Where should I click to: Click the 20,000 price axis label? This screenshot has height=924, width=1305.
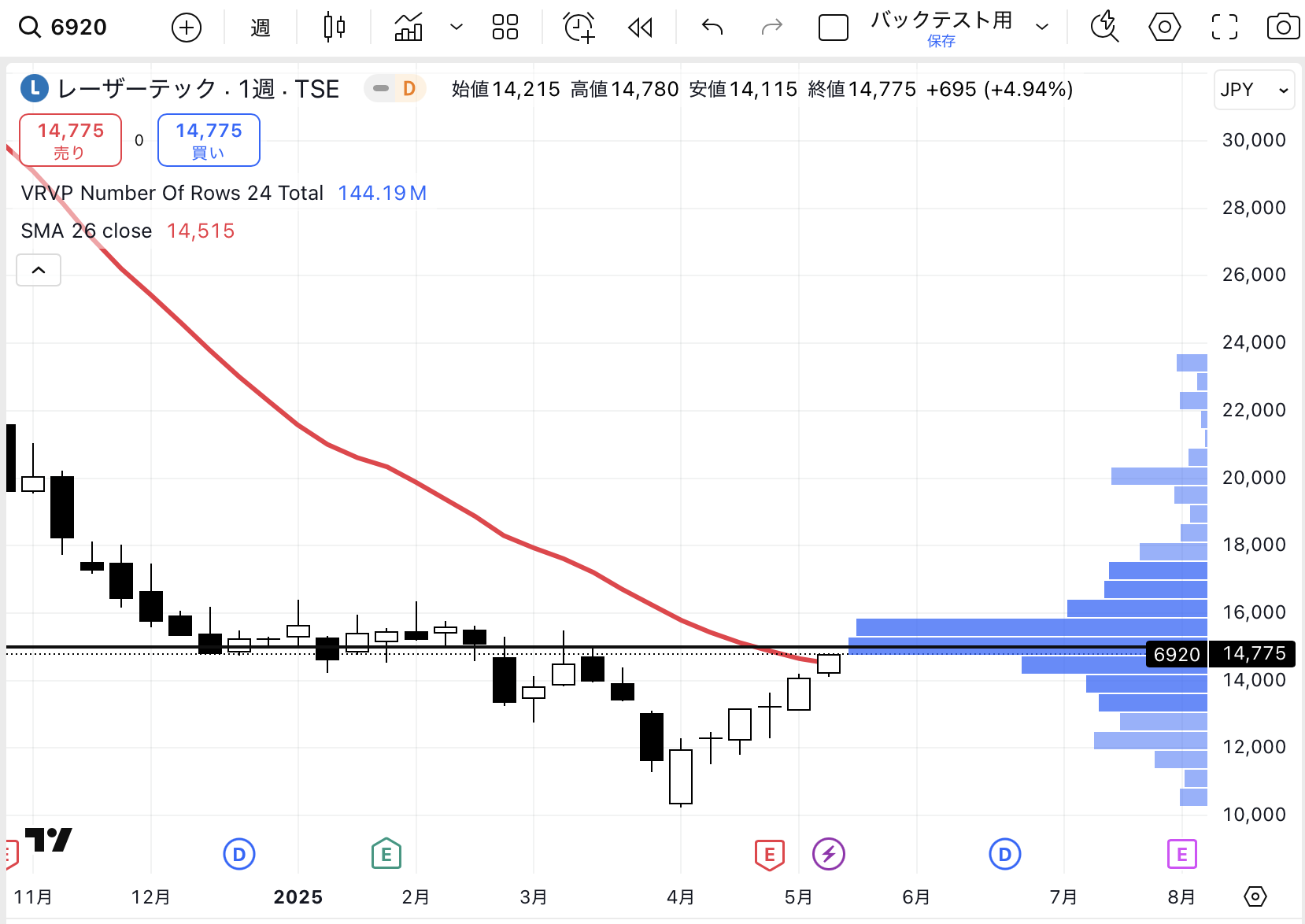(x=1254, y=477)
